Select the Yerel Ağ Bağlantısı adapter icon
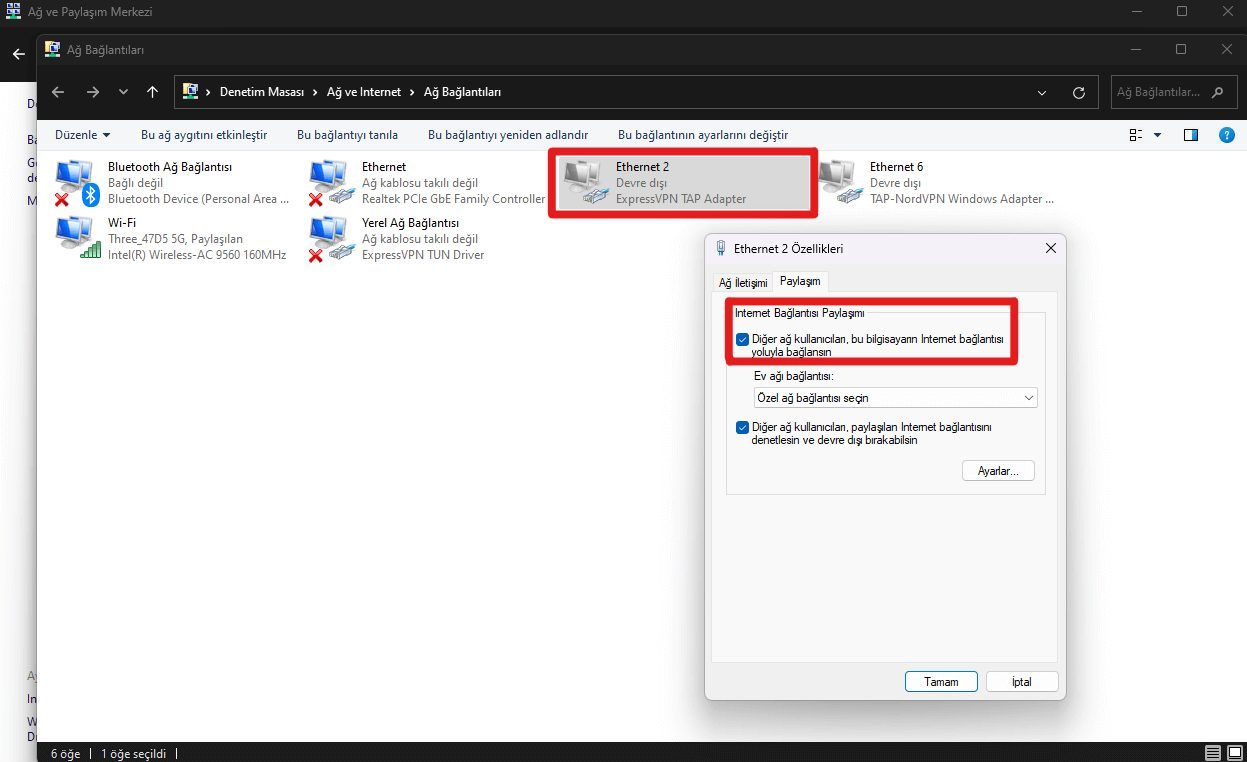The height and width of the screenshot is (762, 1247). 332,239
